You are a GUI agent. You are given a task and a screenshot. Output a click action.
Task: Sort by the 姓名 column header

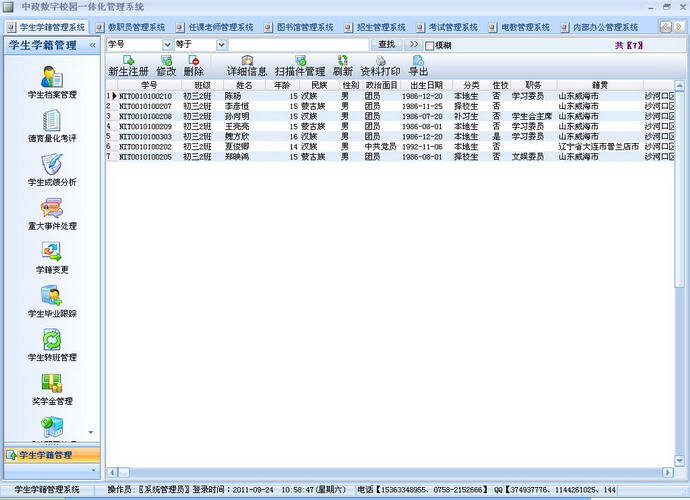coord(244,85)
